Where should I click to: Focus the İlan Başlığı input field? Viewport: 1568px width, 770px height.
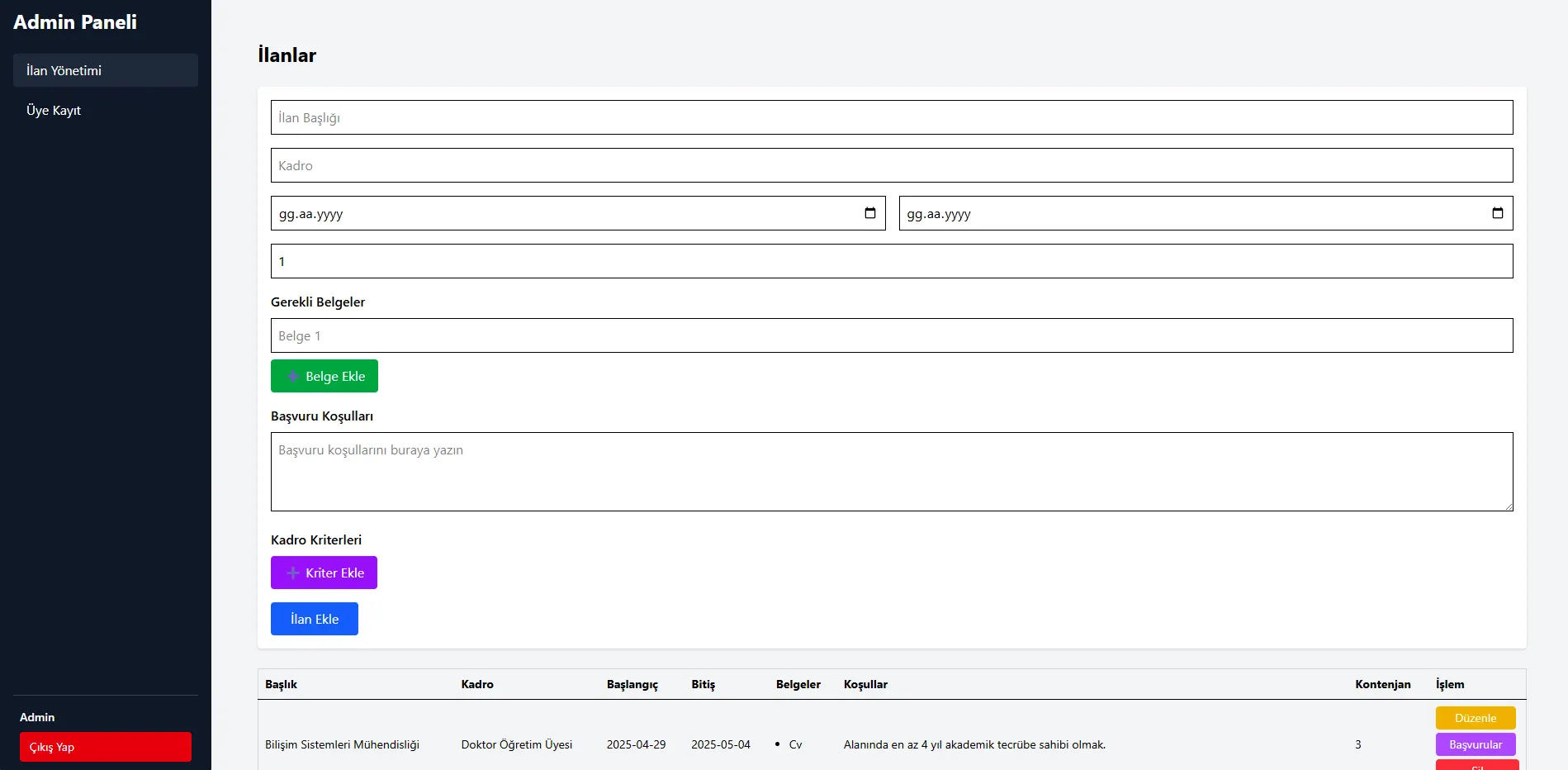click(892, 117)
